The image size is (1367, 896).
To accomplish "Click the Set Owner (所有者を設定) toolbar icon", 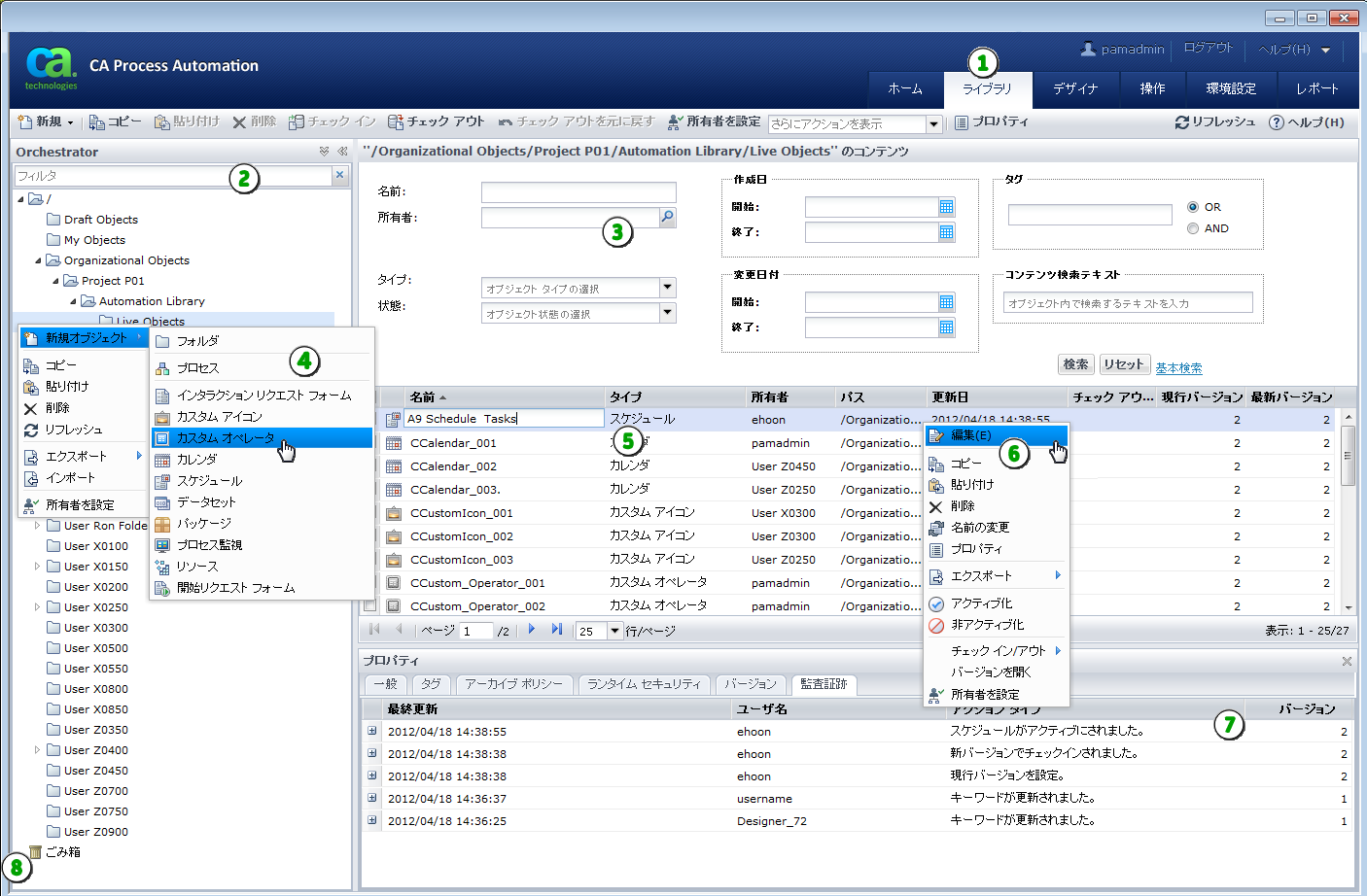I will [676, 122].
